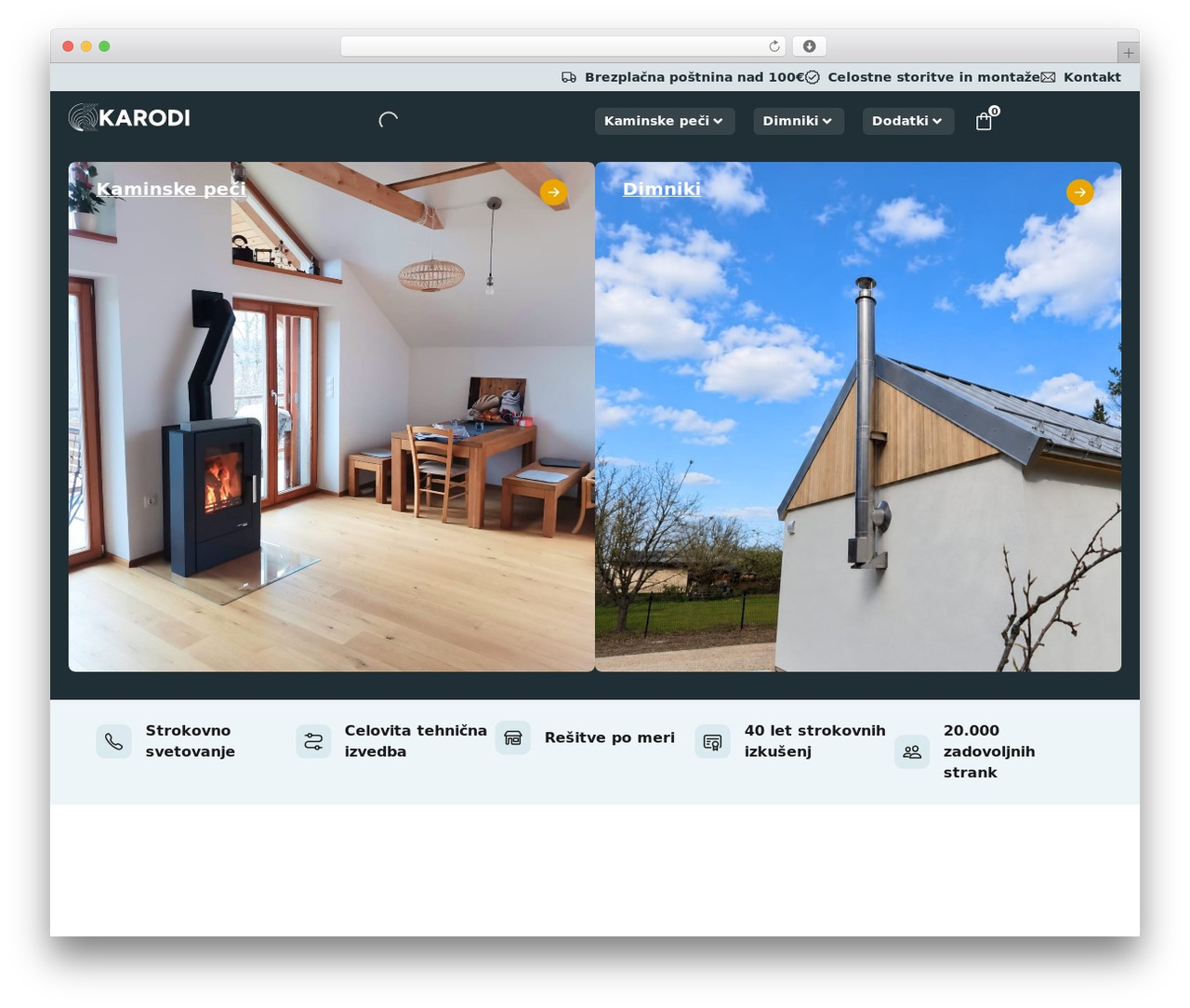
Task: Click the Karodi logo
Action: coord(129,117)
